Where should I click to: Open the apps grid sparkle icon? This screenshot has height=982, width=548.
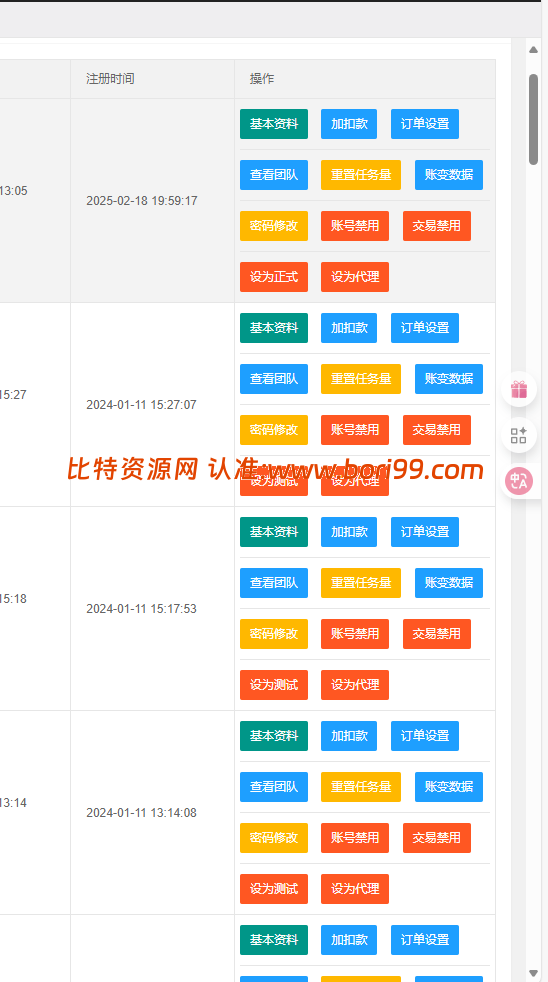[x=519, y=435]
